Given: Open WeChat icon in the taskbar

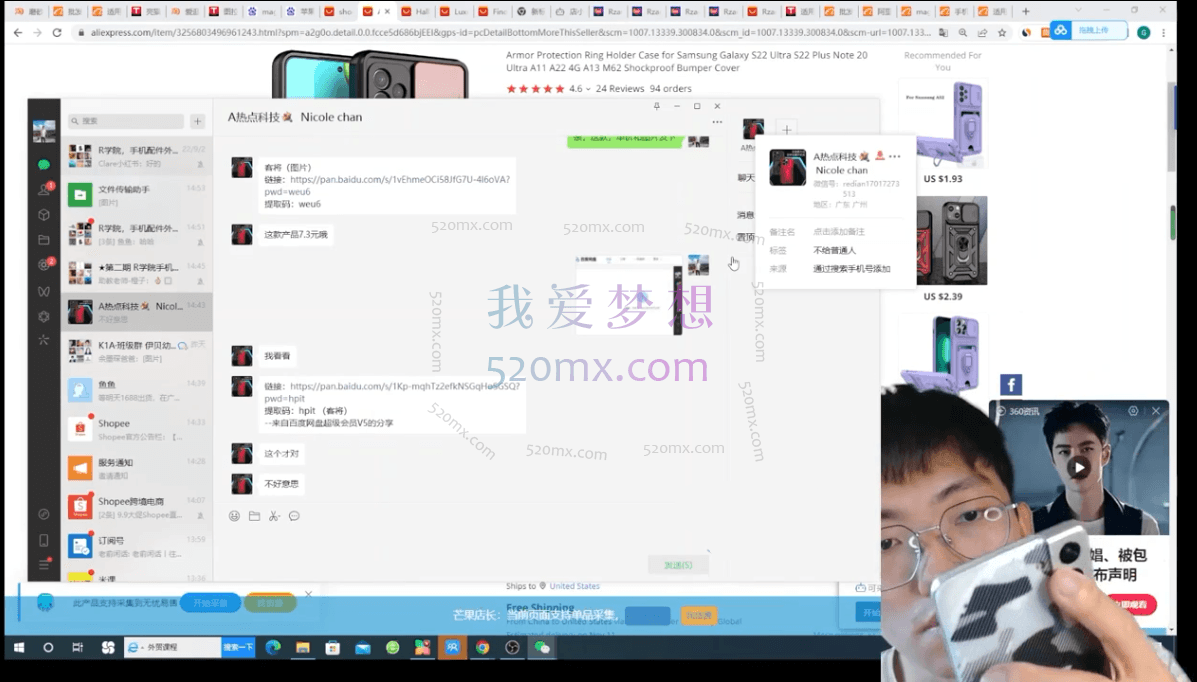Looking at the screenshot, I should click(x=542, y=648).
